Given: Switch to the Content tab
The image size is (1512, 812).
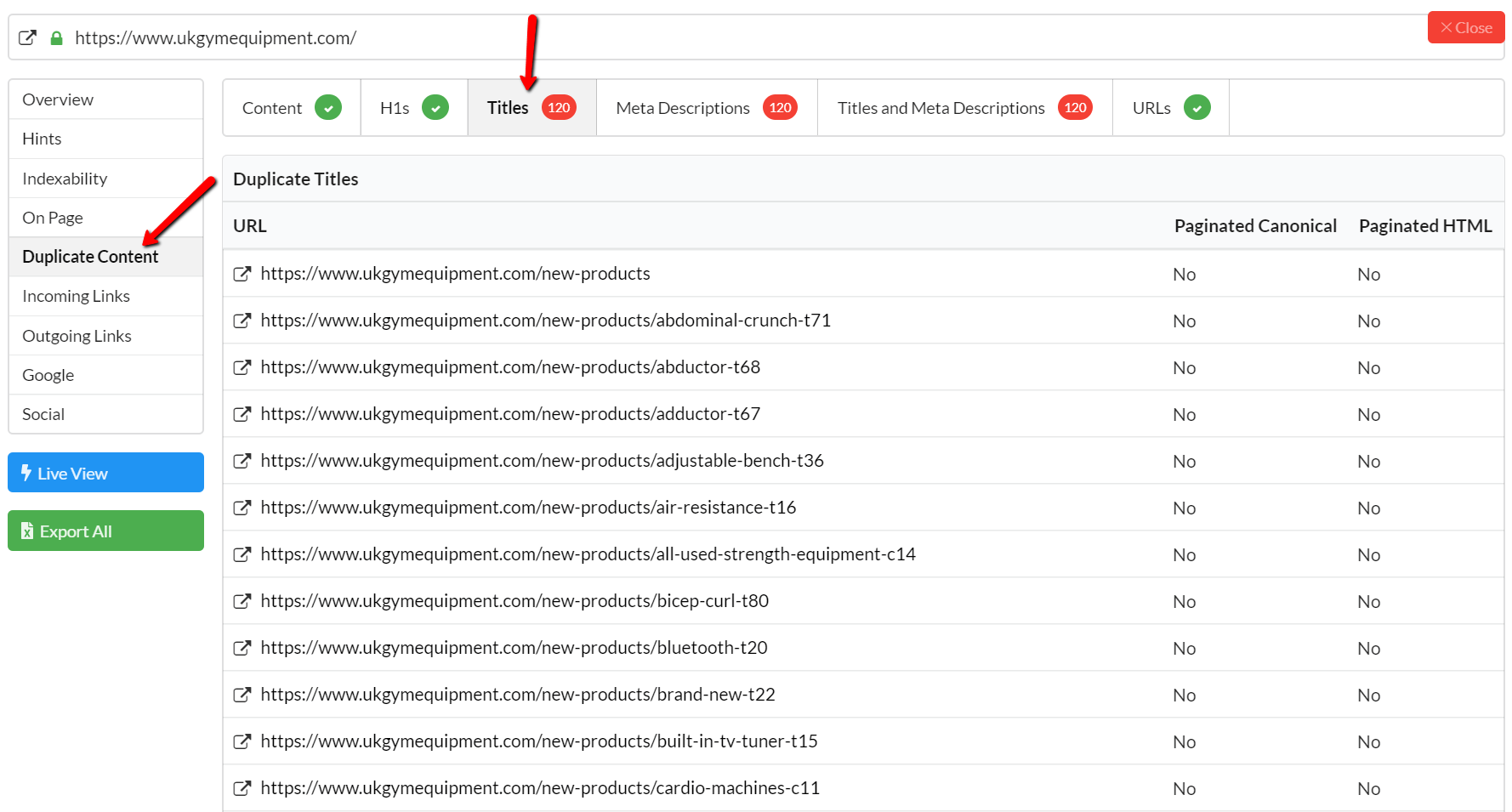Looking at the screenshot, I should click(292, 108).
